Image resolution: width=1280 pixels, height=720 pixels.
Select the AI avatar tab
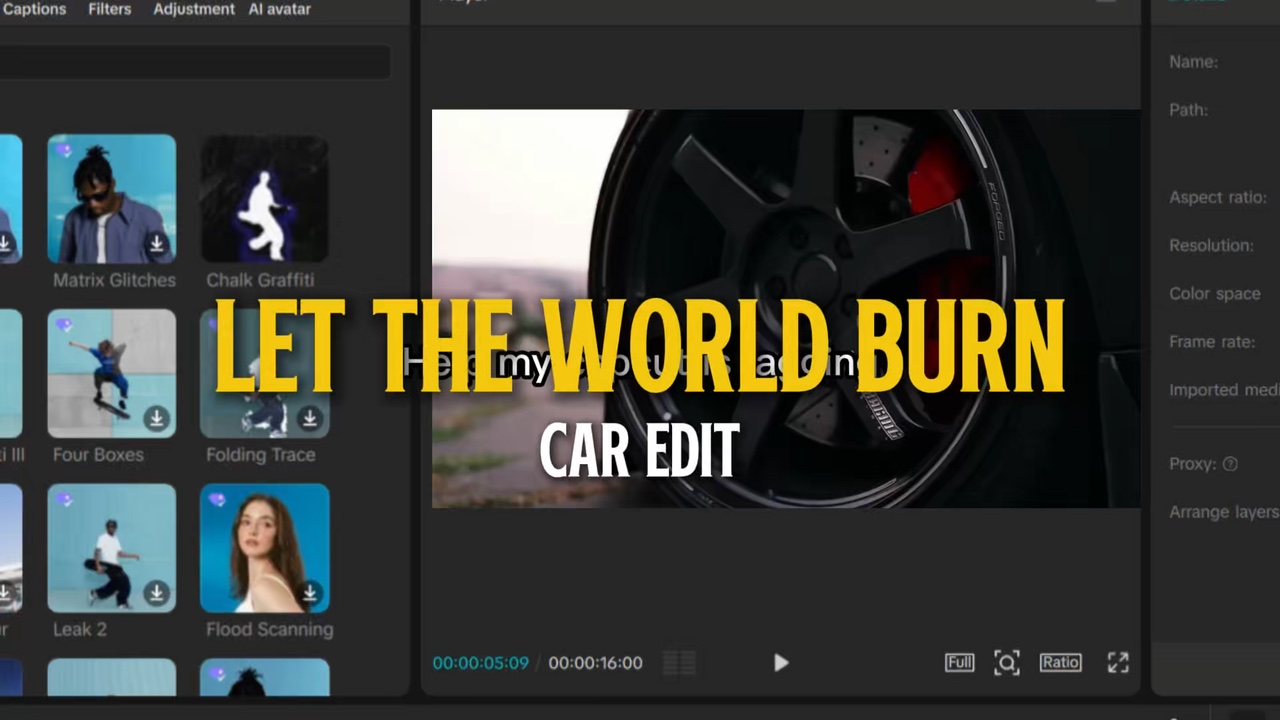(x=280, y=9)
